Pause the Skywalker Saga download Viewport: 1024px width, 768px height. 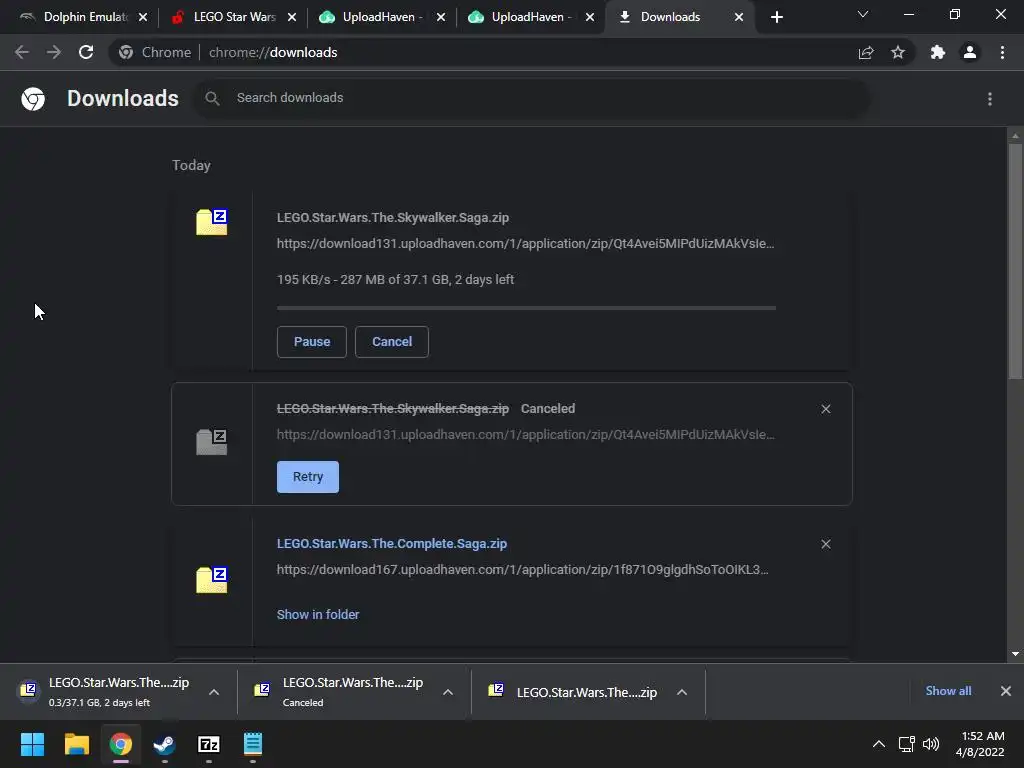(x=312, y=342)
